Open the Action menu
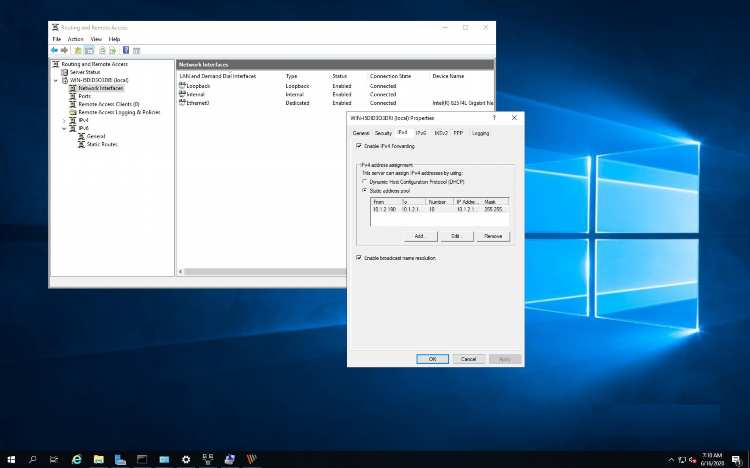This screenshot has height=468, width=750. [76, 39]
